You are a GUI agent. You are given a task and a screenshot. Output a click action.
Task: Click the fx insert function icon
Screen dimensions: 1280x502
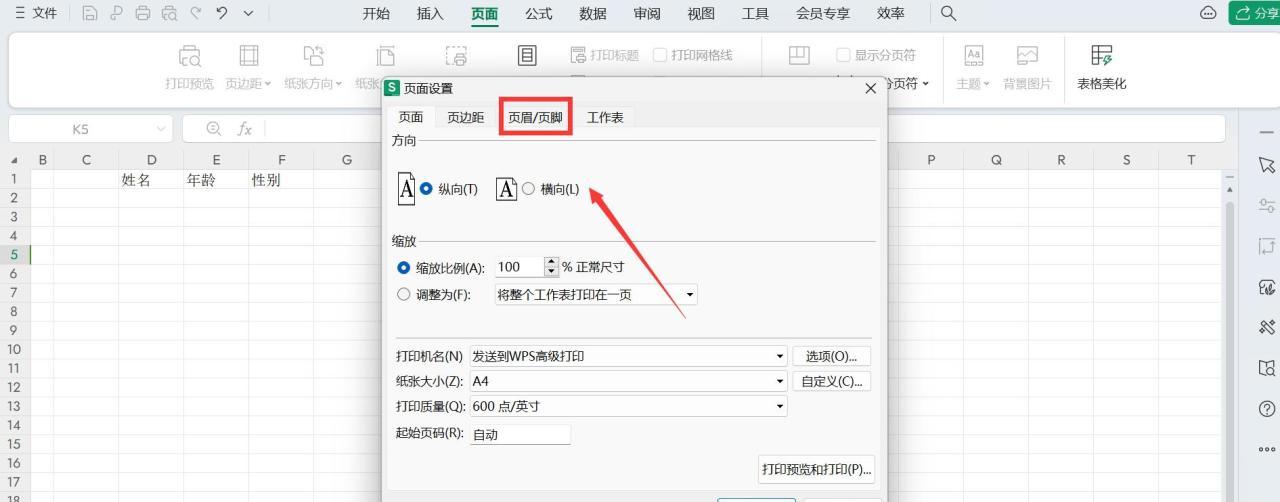[243, 129]
